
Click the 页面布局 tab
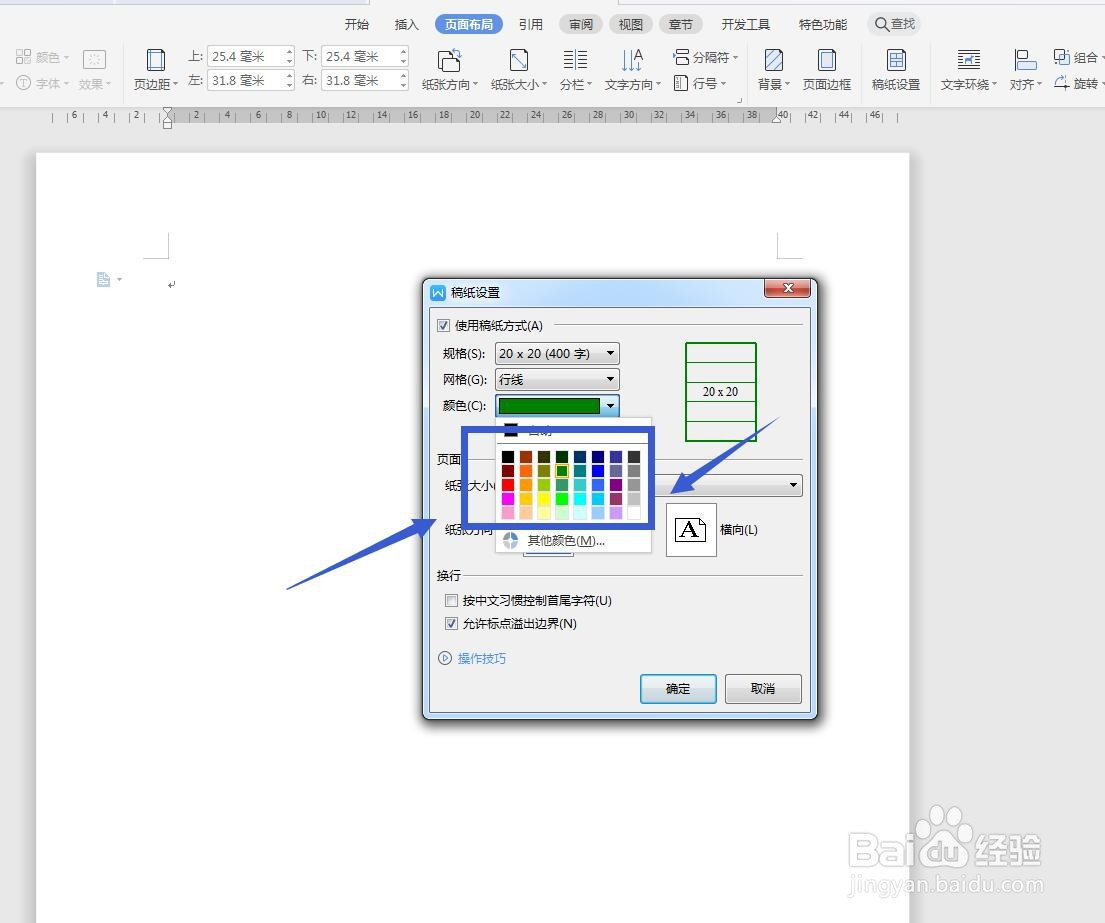tap(469, 25)
